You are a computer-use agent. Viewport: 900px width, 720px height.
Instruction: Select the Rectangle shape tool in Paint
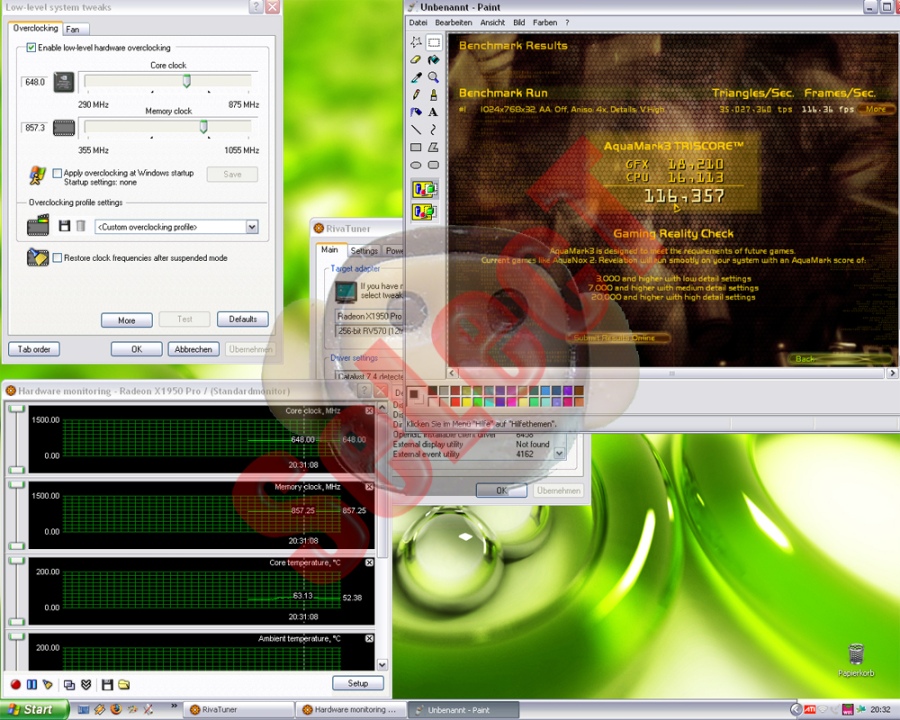pyautogui.click(x=416, y=148)
